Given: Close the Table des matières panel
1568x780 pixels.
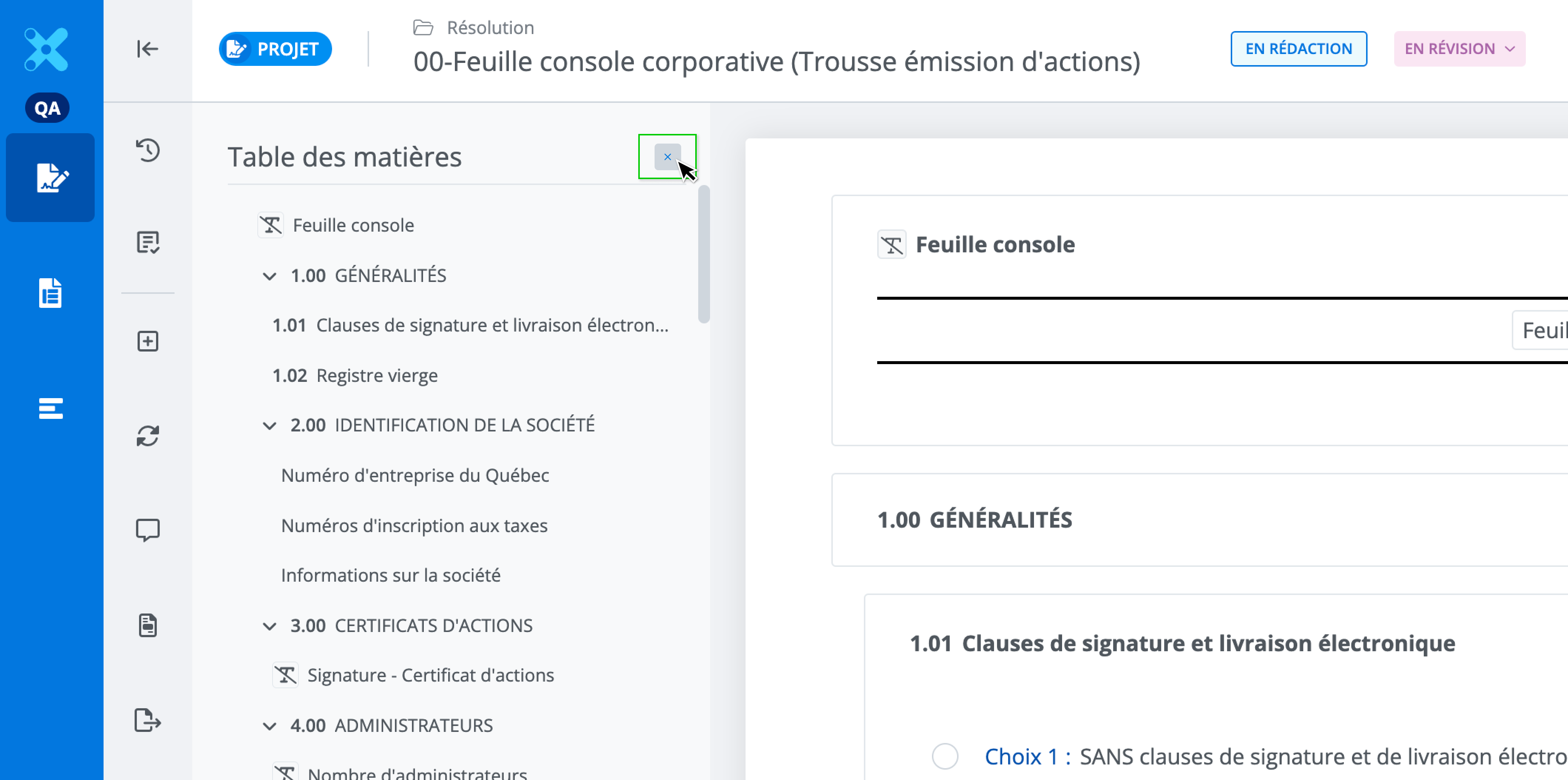Looking at the screenshot, I should 667,157.
